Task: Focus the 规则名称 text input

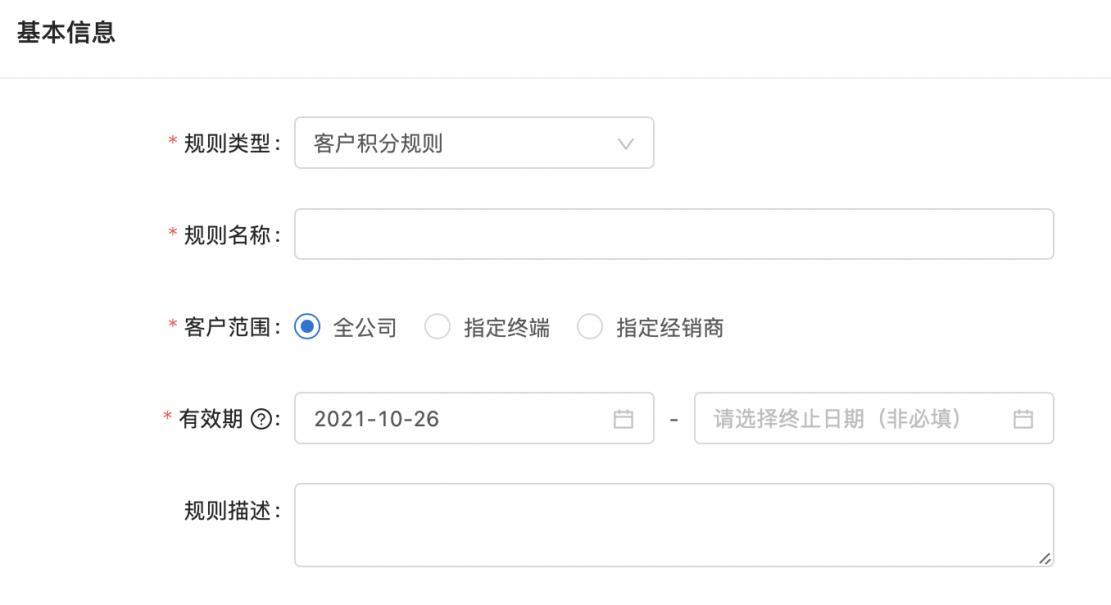Action: coord(673,234)
